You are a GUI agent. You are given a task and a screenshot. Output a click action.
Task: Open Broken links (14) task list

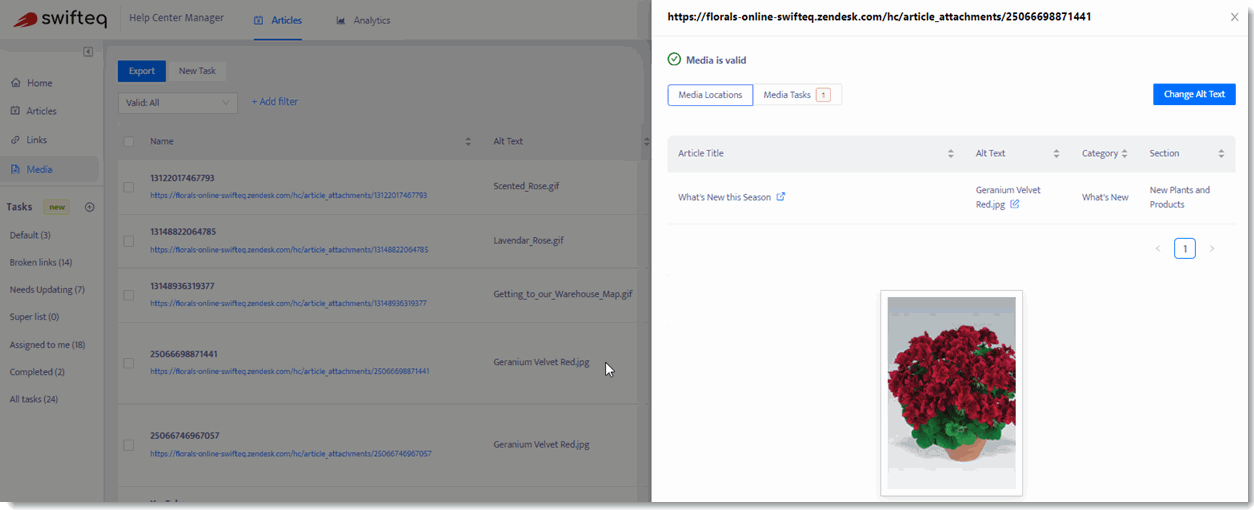click(41, 262)
